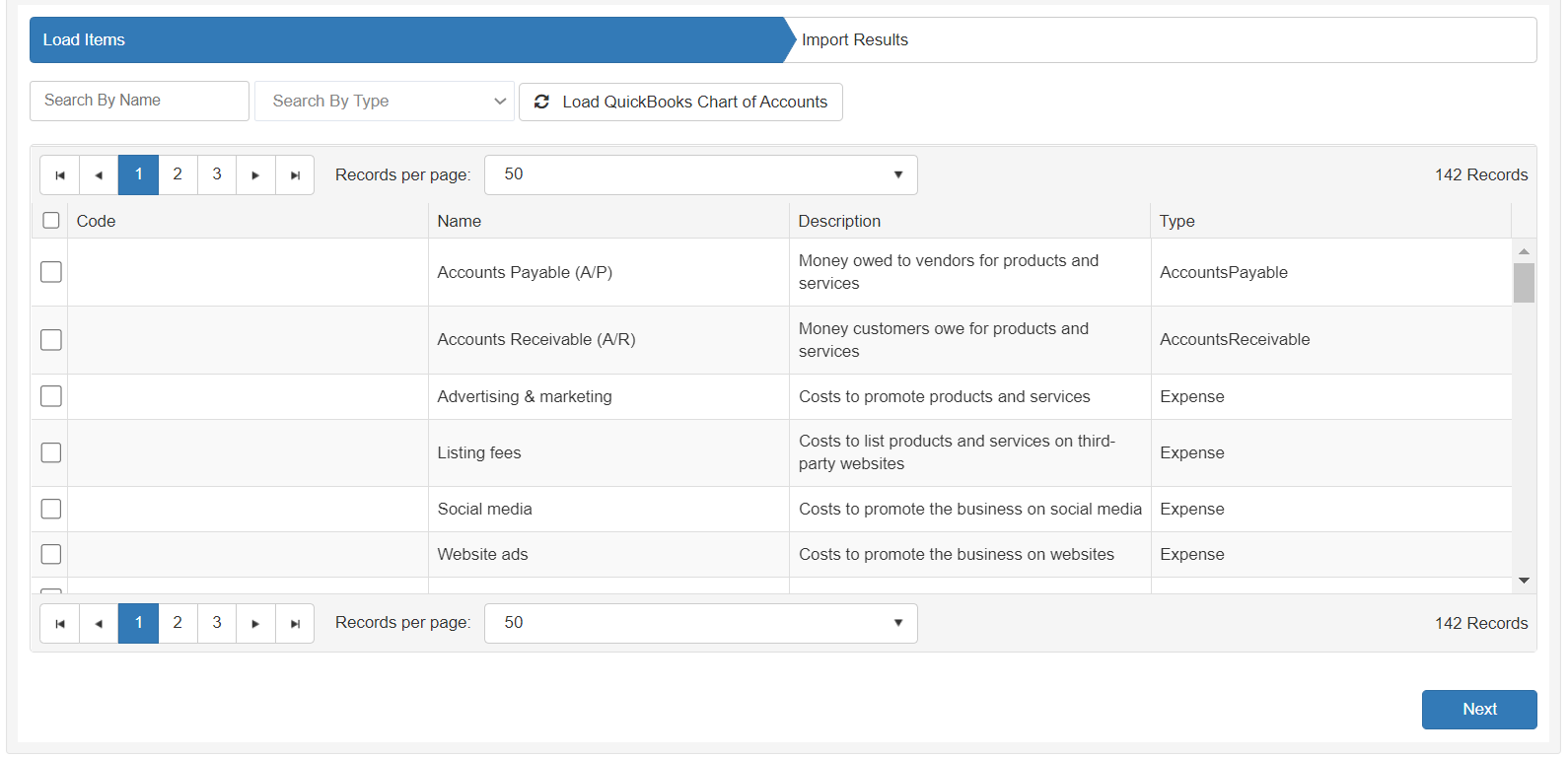This screenshot has width=1568, height=758.
Task: Jump to last page in top pagination
Action: (295, 175)
